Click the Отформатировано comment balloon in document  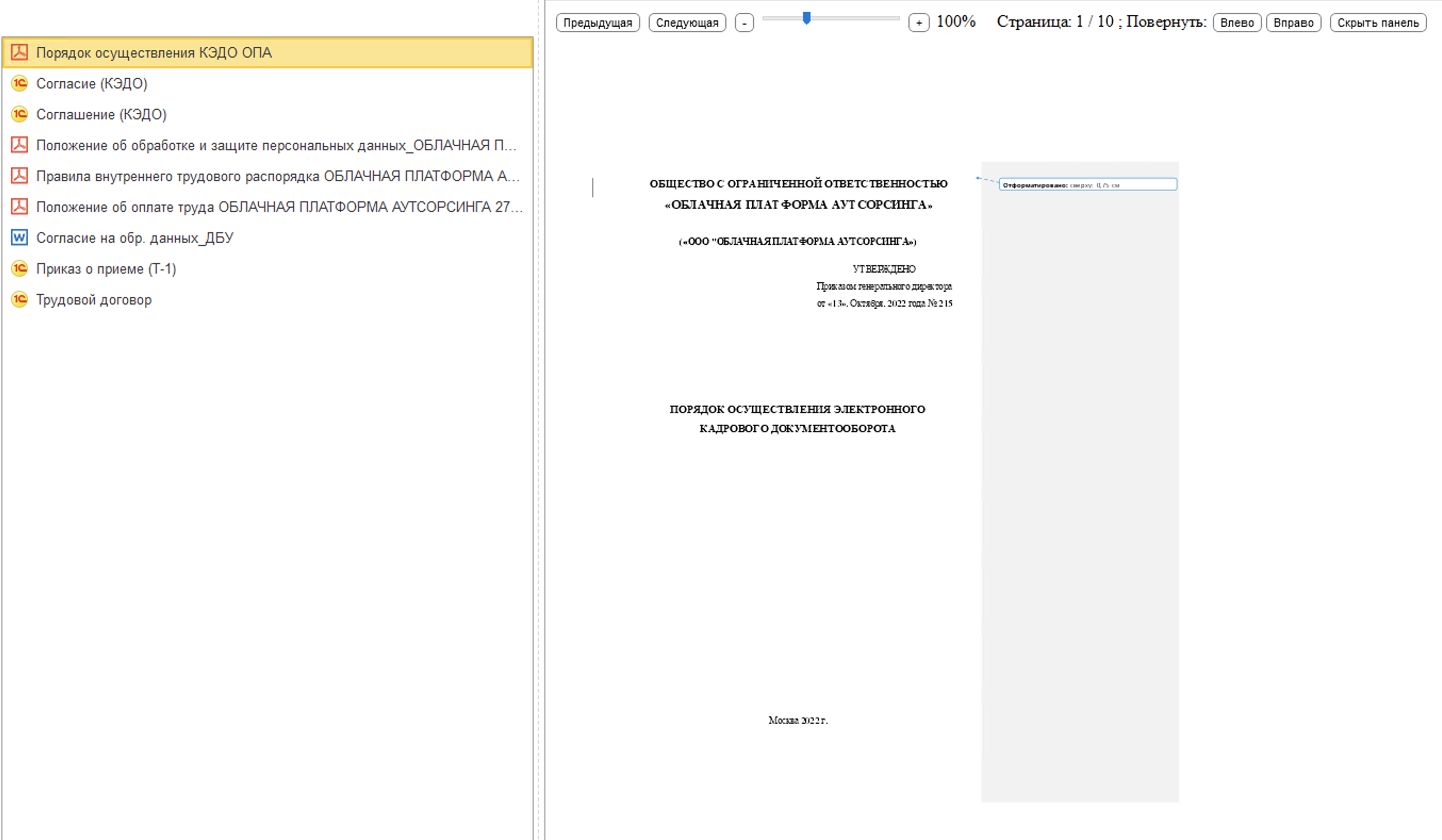(1087, 184)
